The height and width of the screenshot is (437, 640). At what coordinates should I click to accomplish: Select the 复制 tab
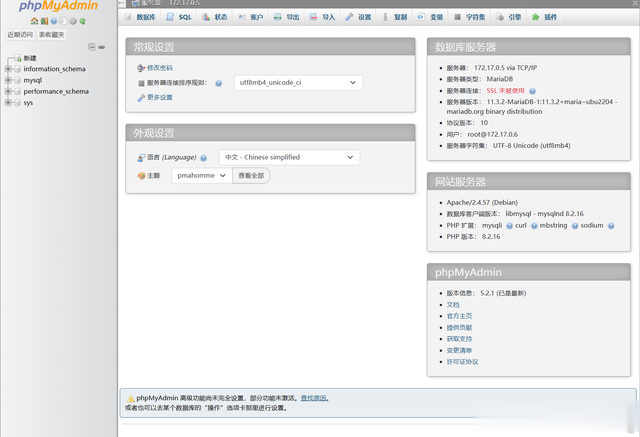coord(394,17)
